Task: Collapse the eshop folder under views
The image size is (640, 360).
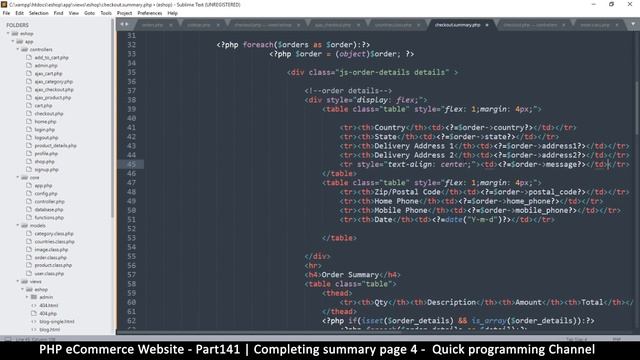Action: point(22,290)
